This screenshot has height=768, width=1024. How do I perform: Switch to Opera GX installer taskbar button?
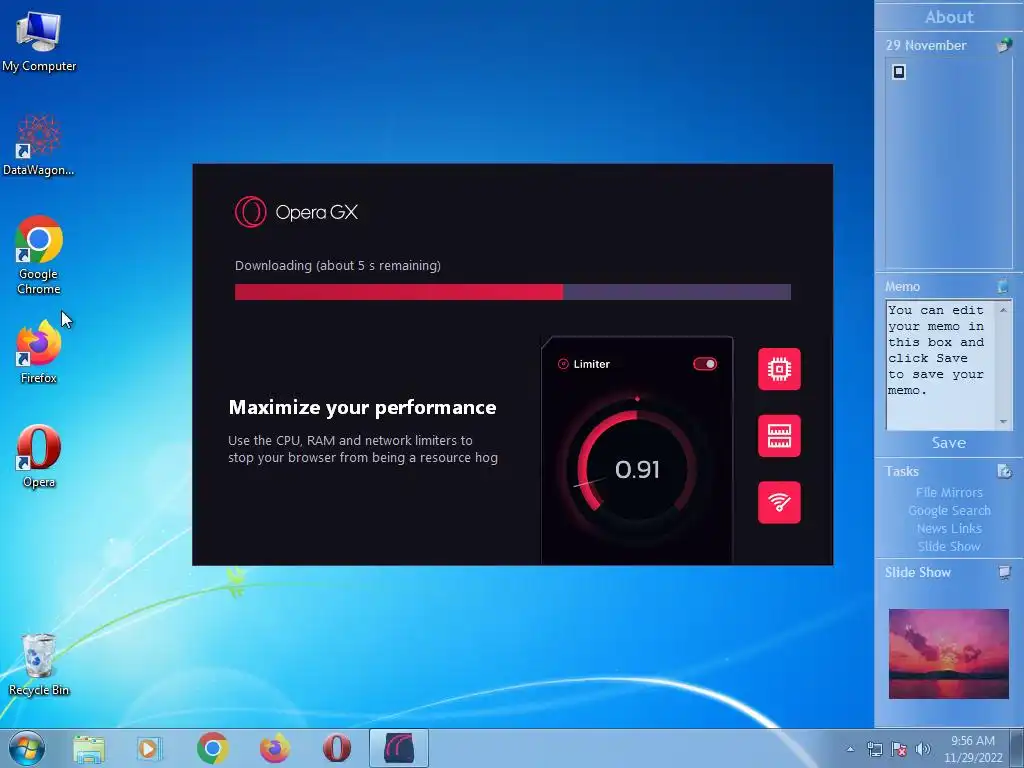click(x=399, y=748)
